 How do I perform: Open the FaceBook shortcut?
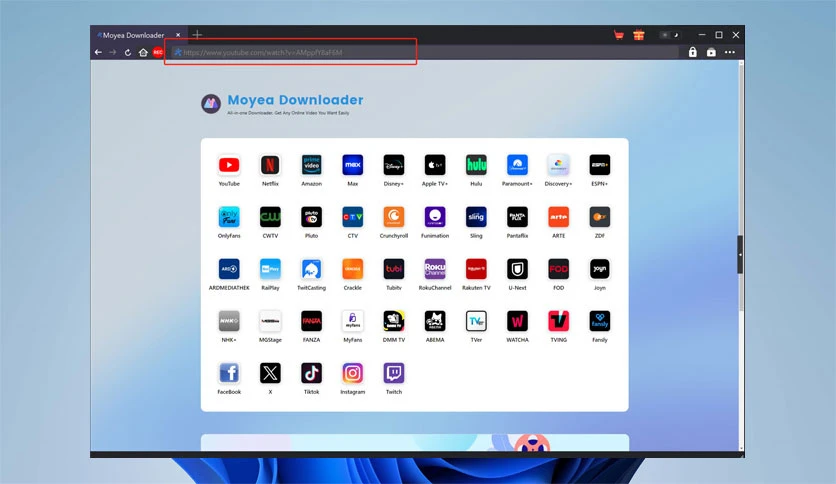pos(229,373)
